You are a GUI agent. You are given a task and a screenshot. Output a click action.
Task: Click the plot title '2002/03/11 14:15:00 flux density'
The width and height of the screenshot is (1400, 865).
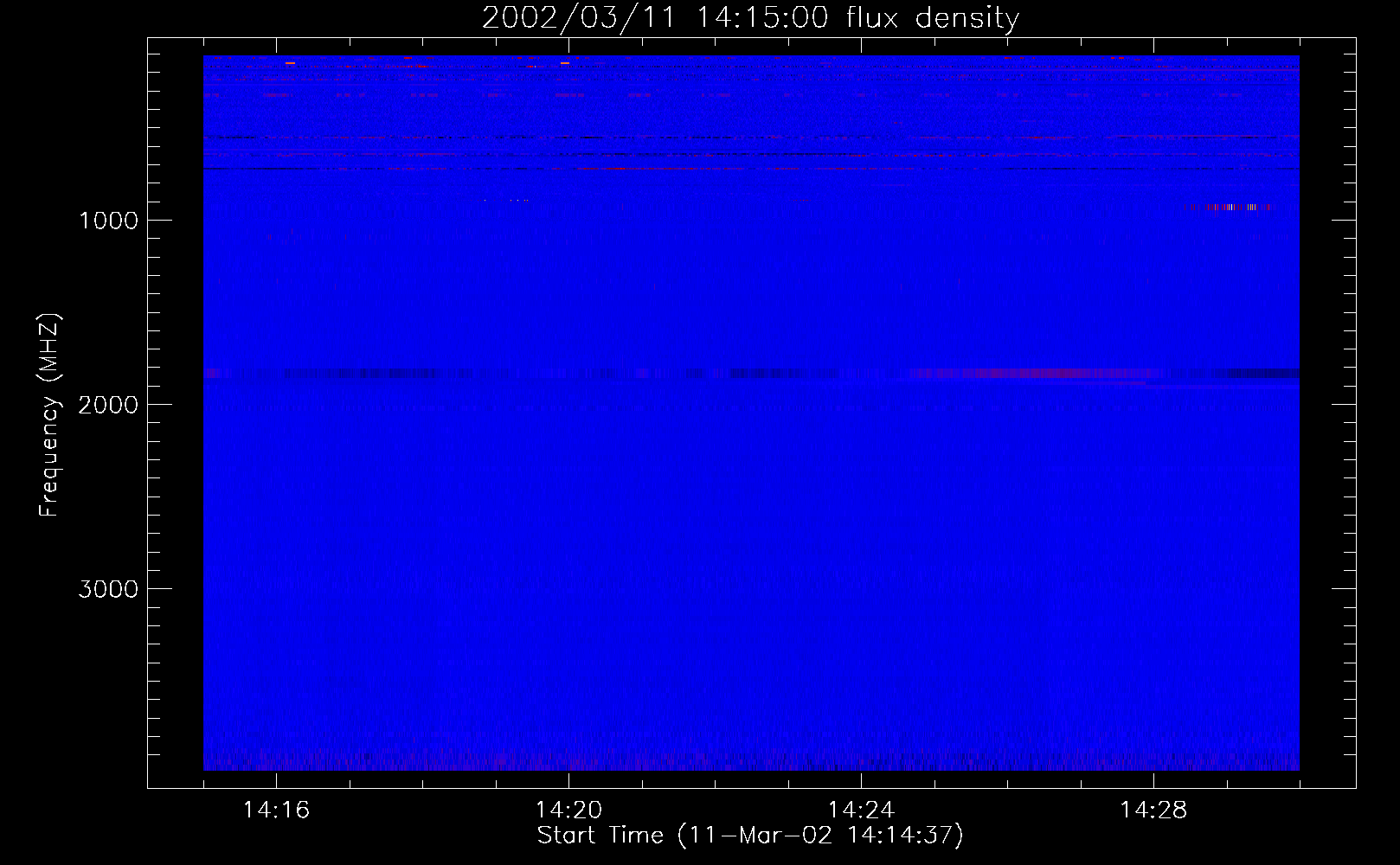click(750, 17)
